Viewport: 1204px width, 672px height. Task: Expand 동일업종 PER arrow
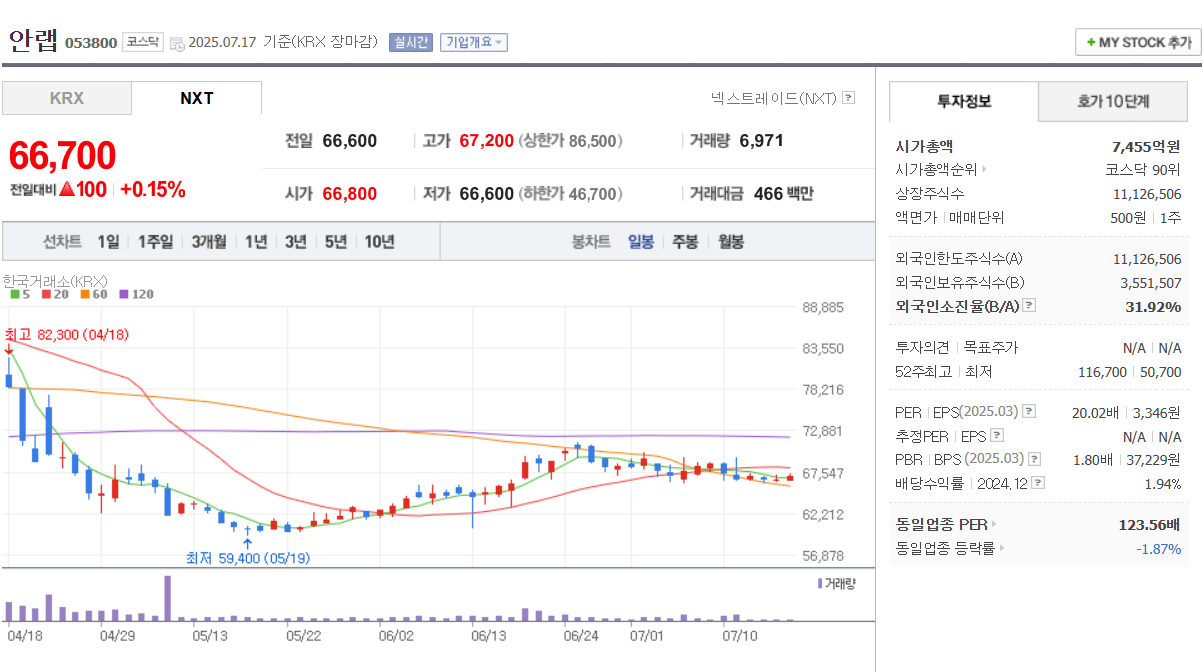(x=994, y=524)
